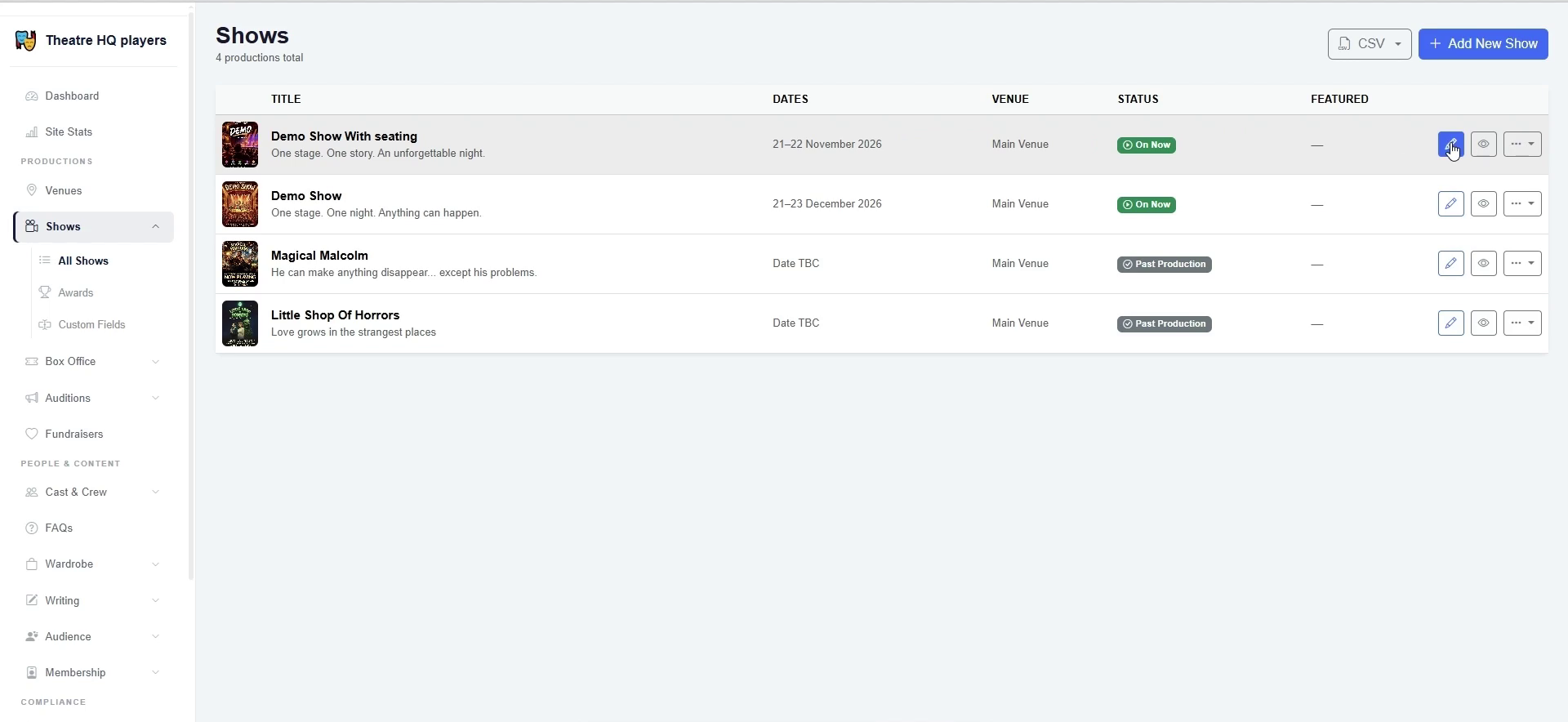The image size is (1568, 722).
Task: Select All Shows submenu item
Action: pos(83,261)
